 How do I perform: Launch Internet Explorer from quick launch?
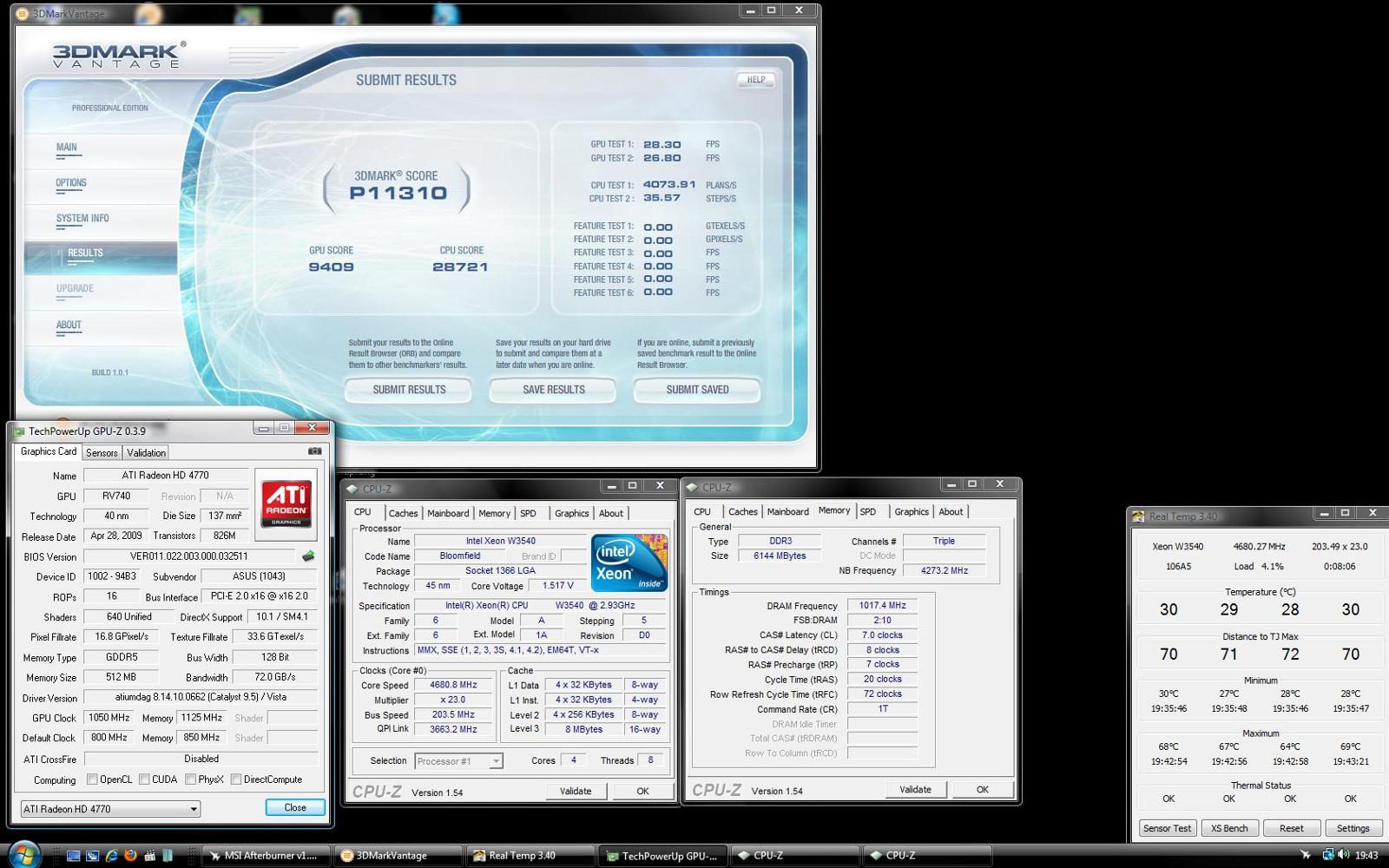click(112, 856)
